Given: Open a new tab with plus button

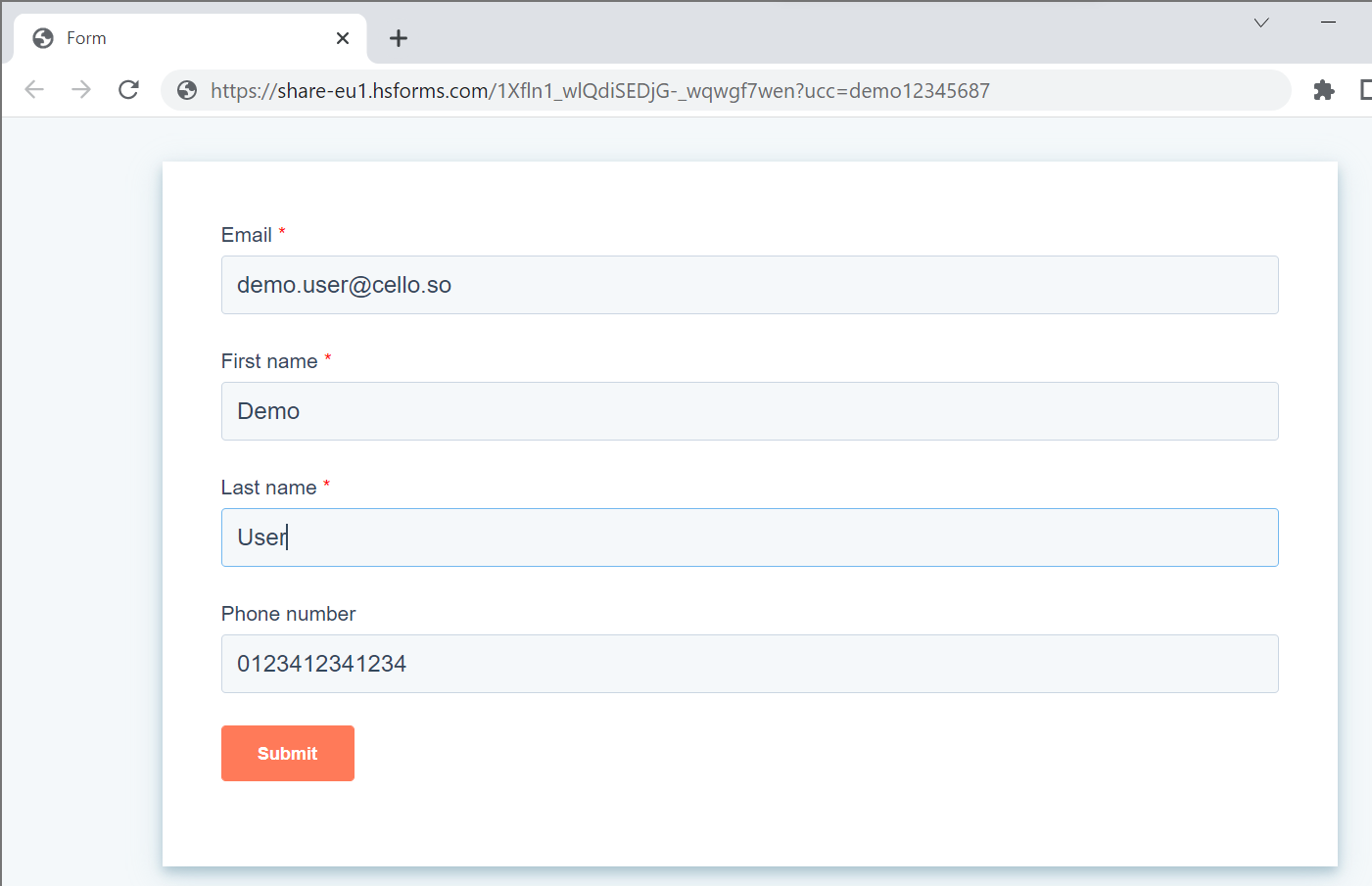Looking at the screenshot, I should (x=399, y=38).
